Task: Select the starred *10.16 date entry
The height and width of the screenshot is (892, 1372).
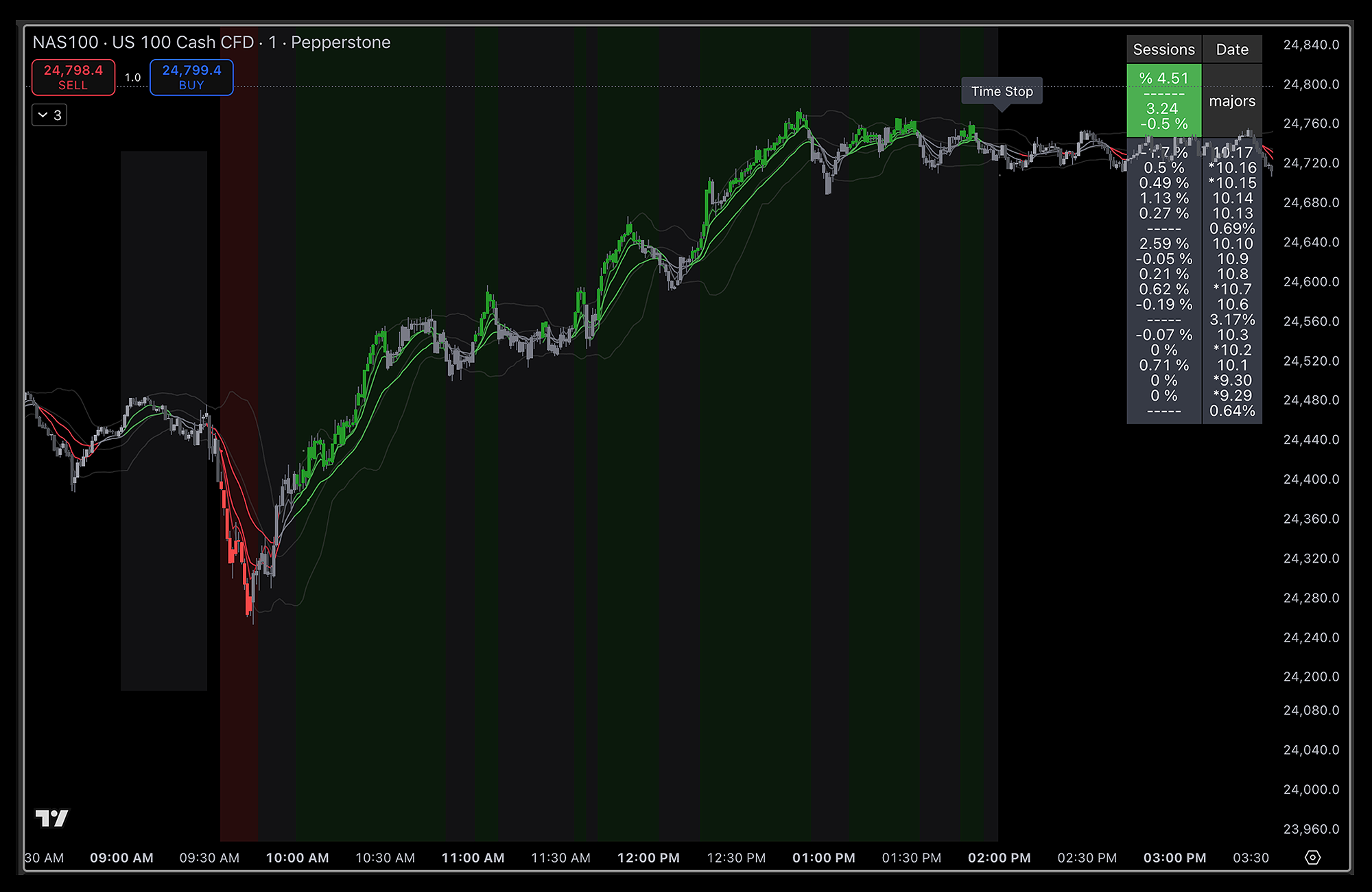Action: (x=1233, y=167)
